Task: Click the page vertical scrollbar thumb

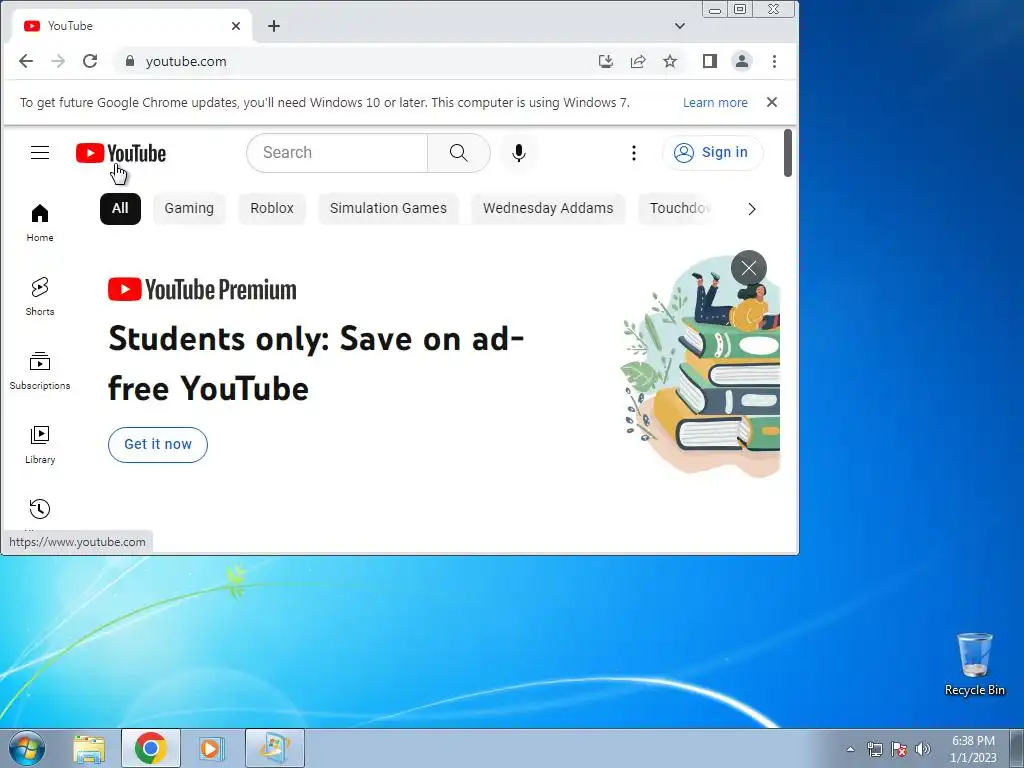Action: 788,153
